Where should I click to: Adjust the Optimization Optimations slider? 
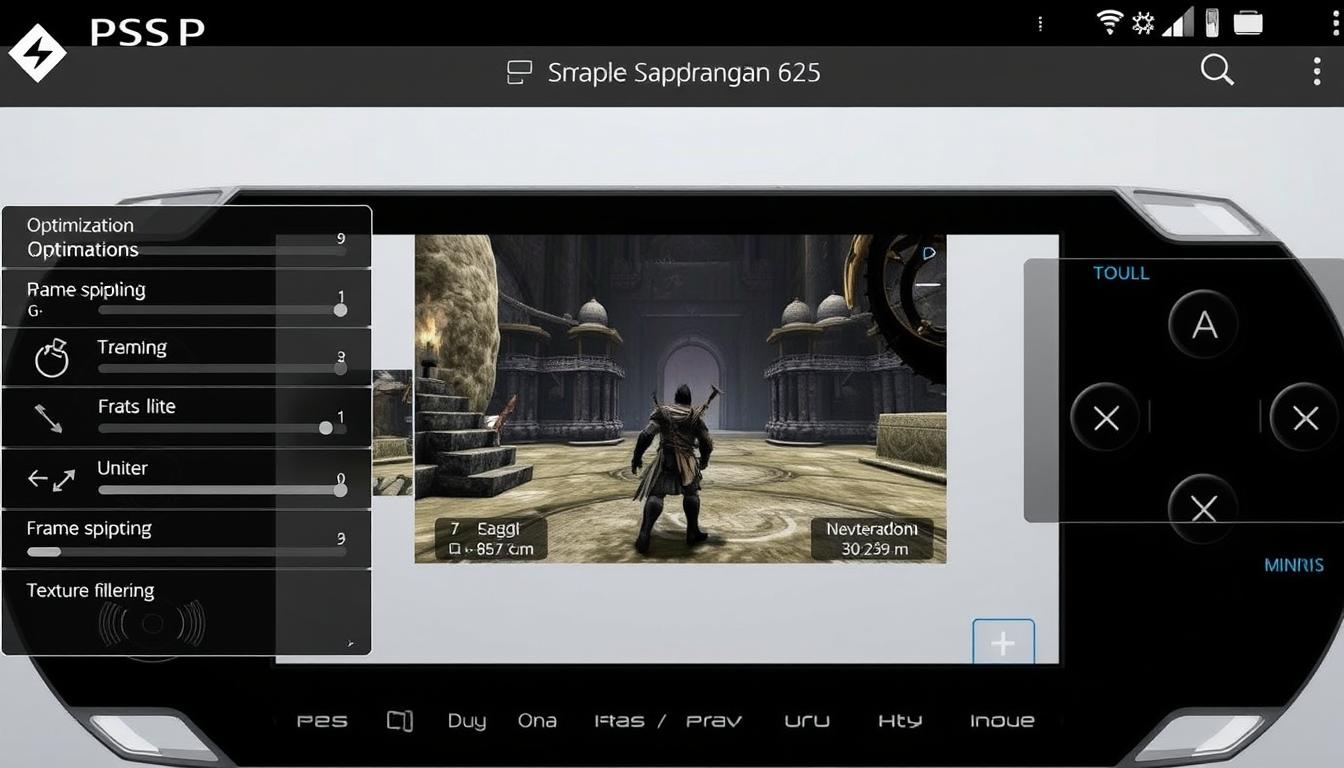click(186, 250)
